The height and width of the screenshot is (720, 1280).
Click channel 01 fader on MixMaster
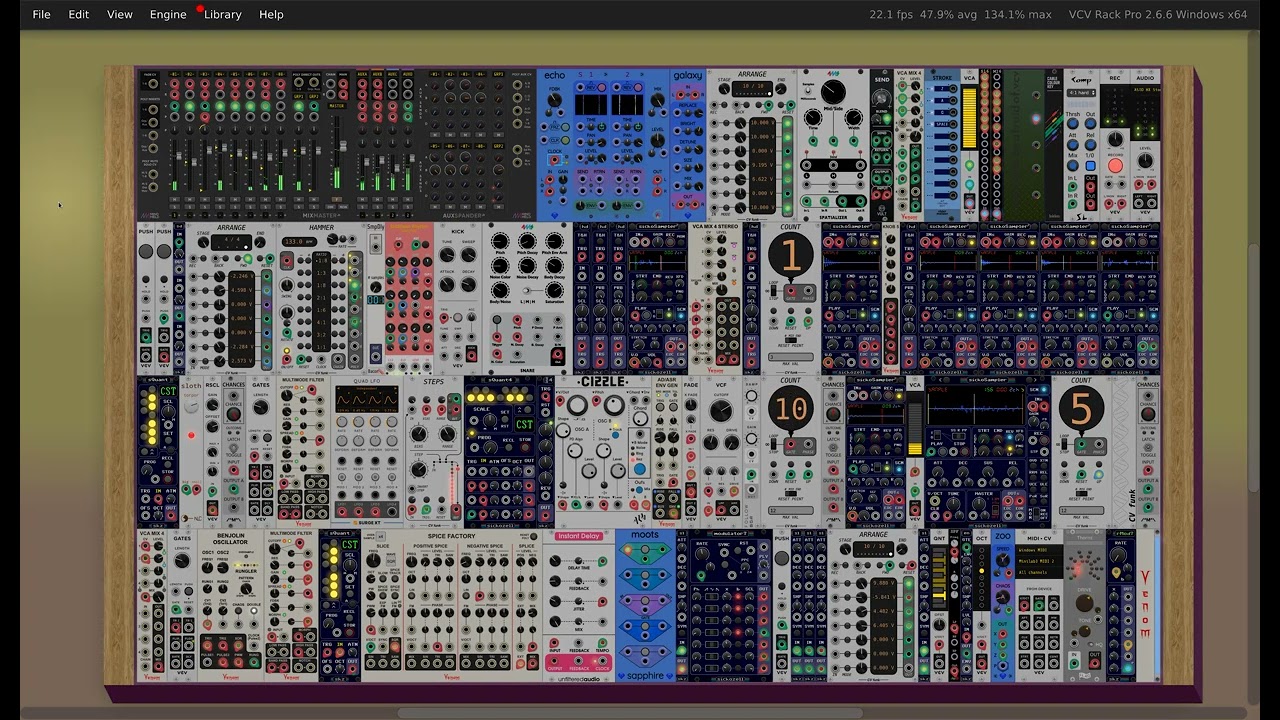179,156
